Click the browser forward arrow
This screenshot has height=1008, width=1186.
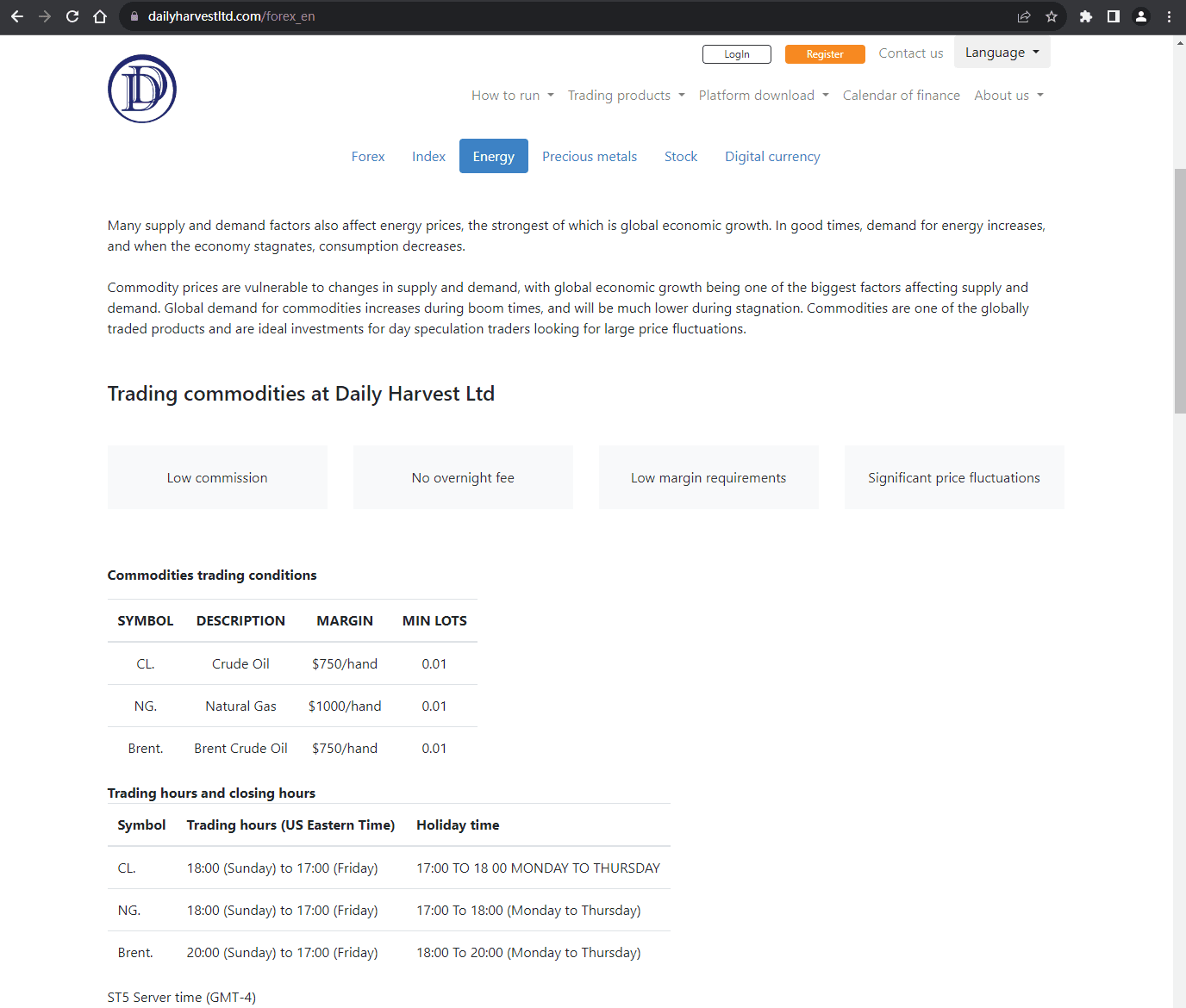45,16
